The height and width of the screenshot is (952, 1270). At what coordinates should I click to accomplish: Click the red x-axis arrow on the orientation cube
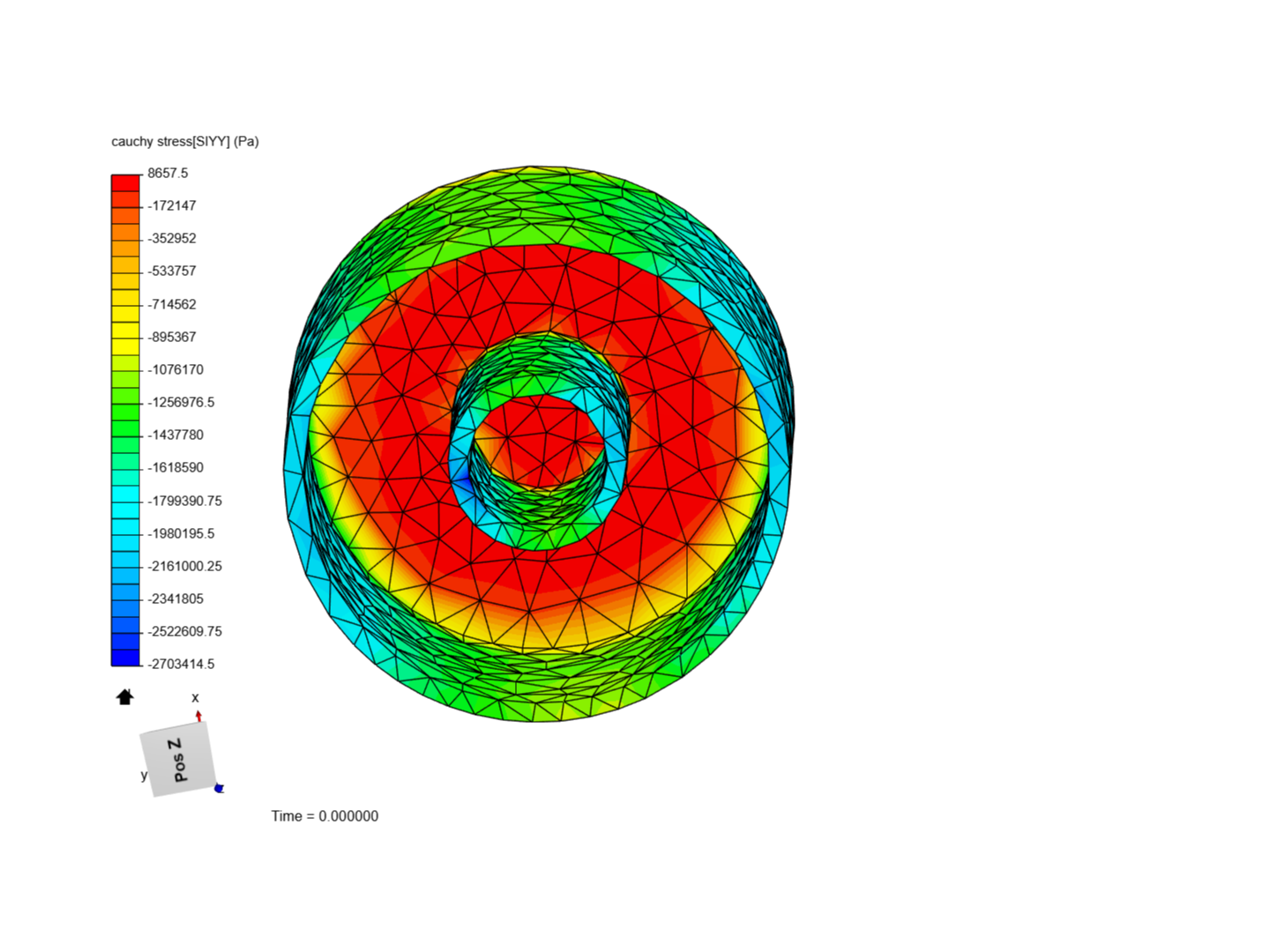click(198, 716)
